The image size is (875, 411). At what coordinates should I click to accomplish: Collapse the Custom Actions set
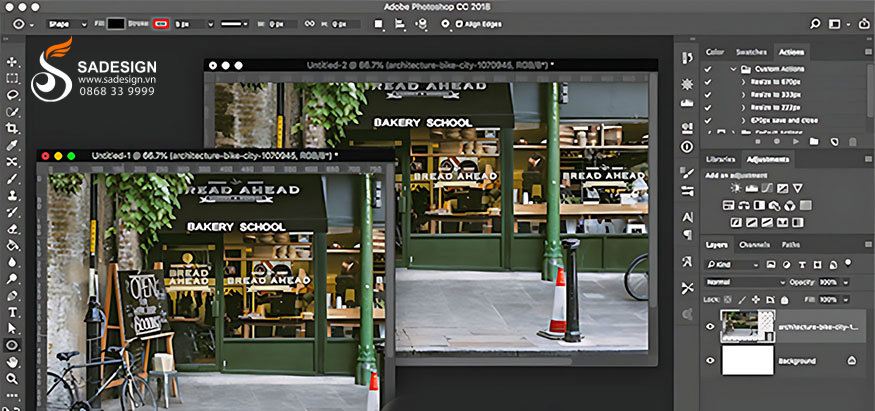(734, 69)
